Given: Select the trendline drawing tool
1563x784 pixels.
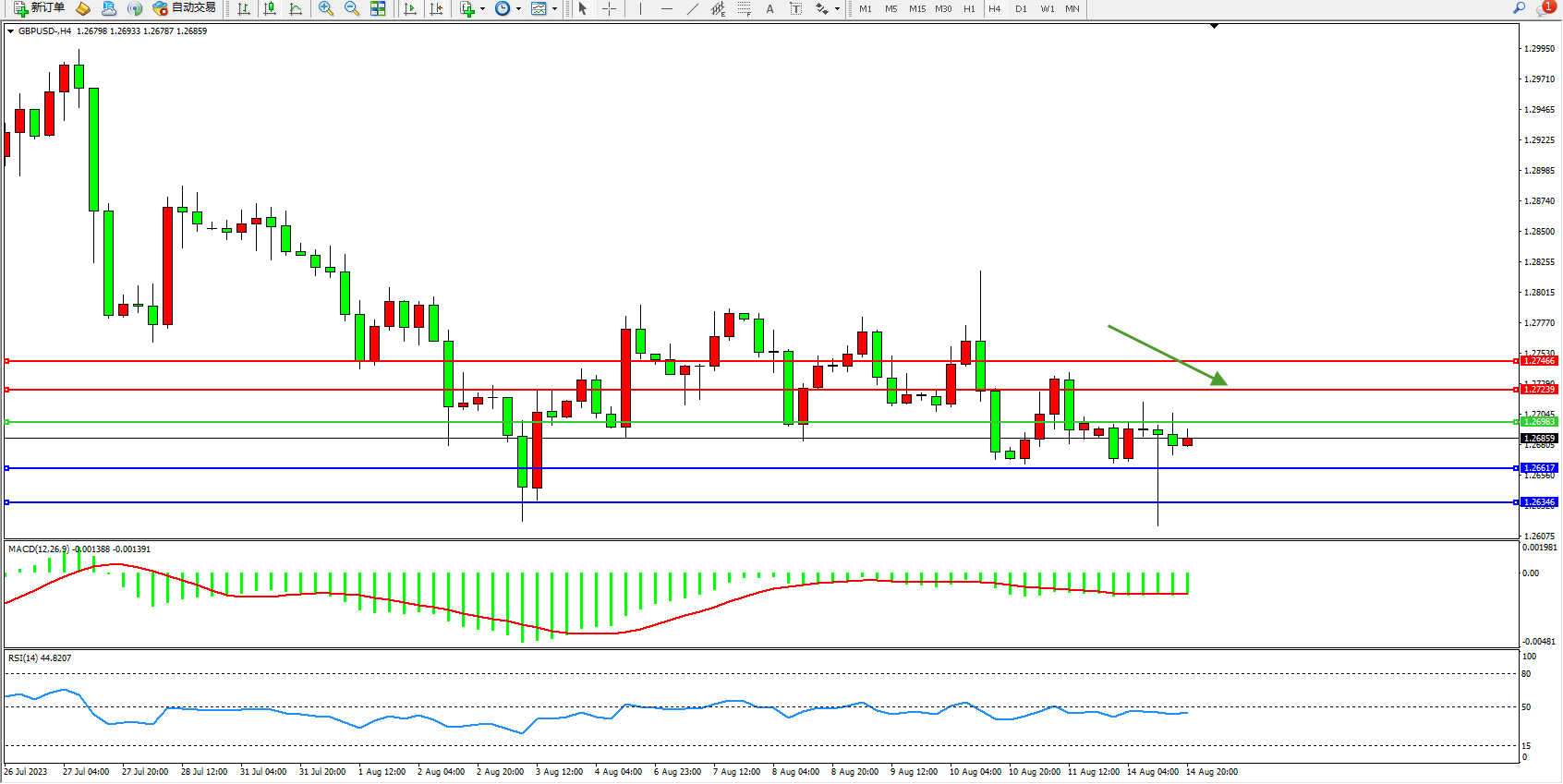Looking at the screenshot, I should click(693, 8).
